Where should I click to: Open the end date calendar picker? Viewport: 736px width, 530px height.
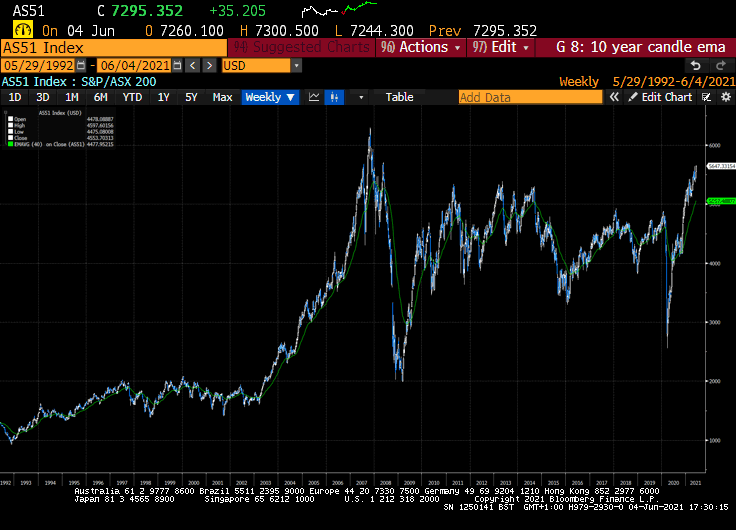[x=177, y=65]
